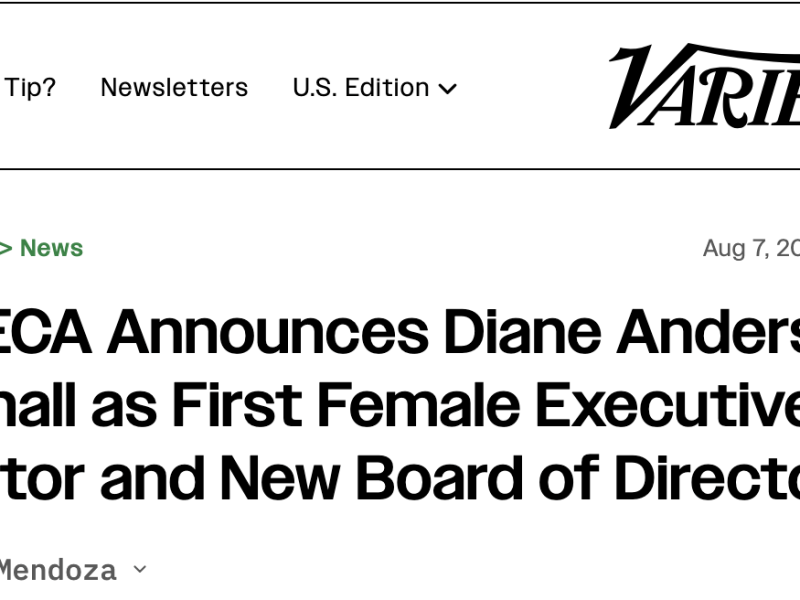Viewport: 800px width, 600px height.
Task: Open the Tip? link
Action: coord(30,87)
